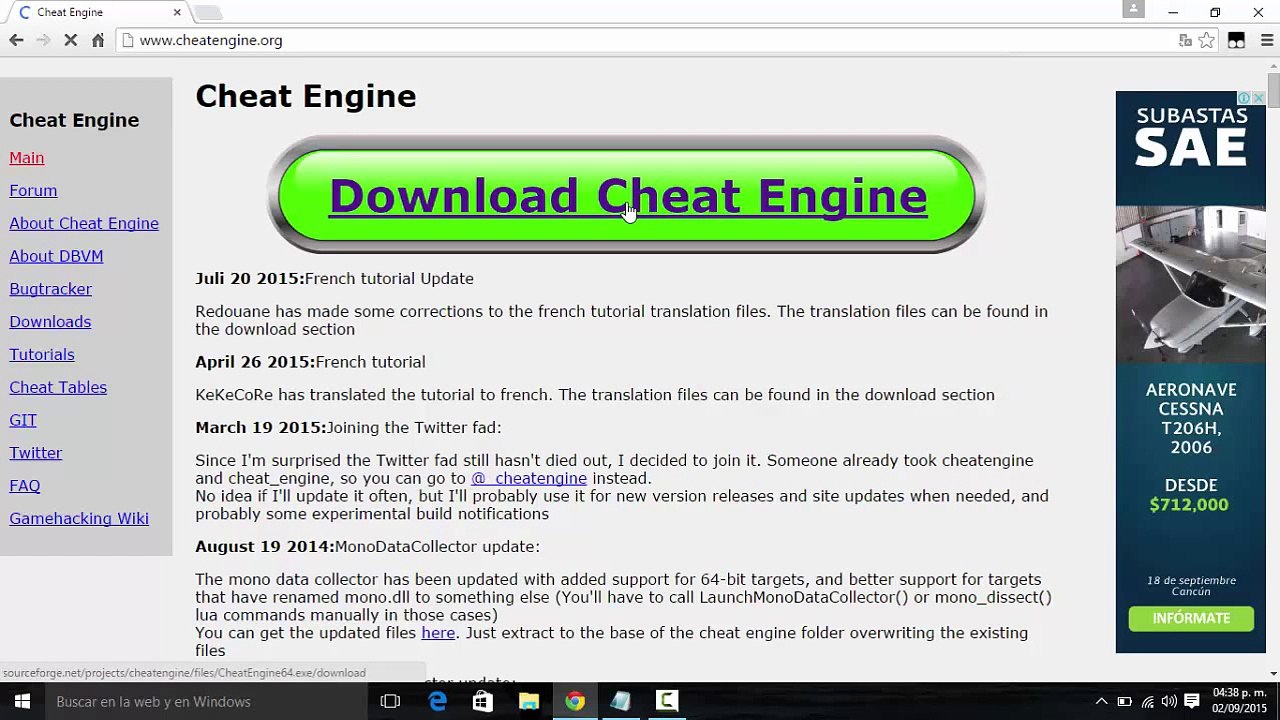Open the Forum sidebar link
The image size is (1280, 720).
pos(33,190)
